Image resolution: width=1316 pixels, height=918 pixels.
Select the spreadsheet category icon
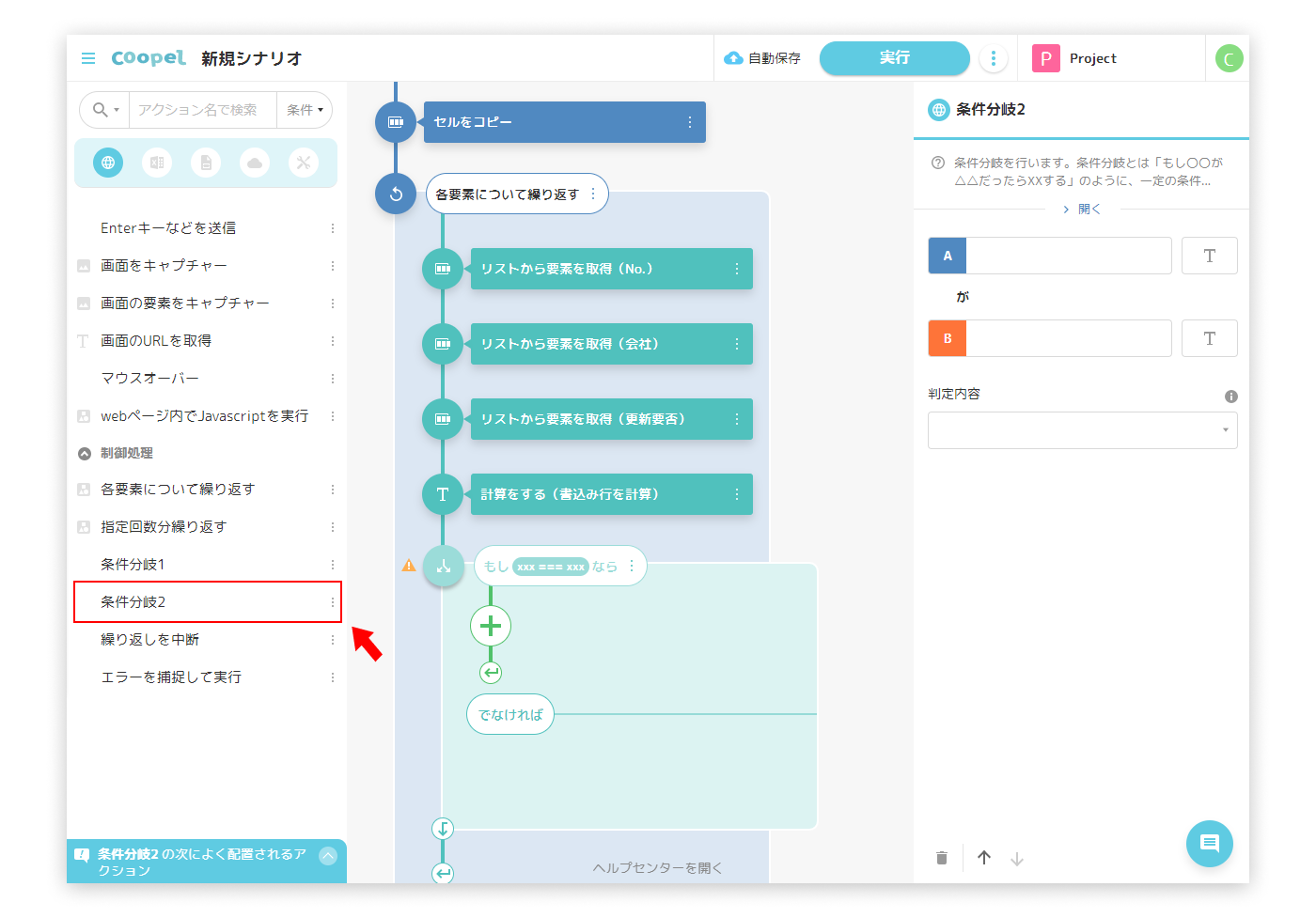pos(157,163)
